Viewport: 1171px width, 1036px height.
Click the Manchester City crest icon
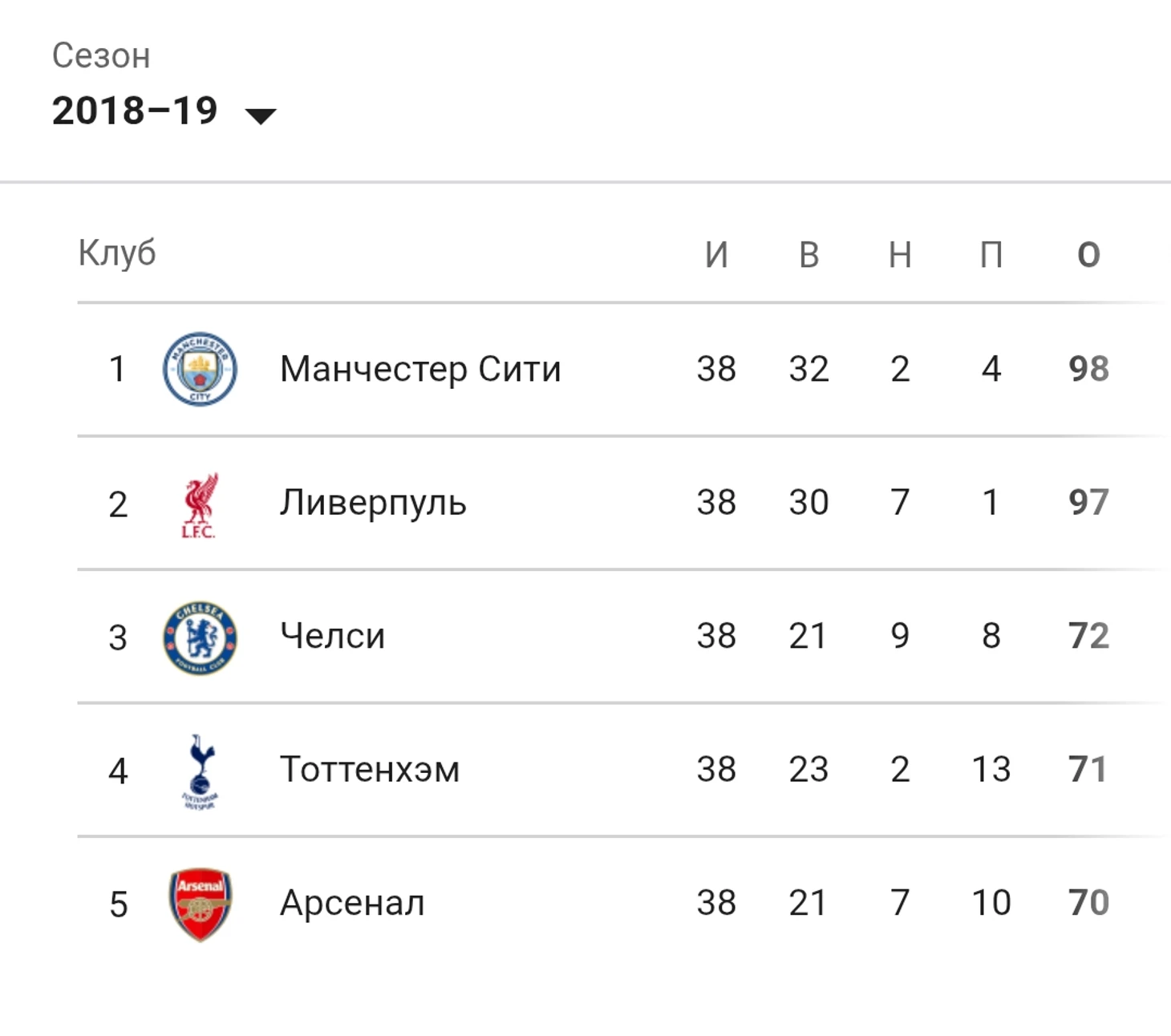pyautogui.click(x=200, y=369)
